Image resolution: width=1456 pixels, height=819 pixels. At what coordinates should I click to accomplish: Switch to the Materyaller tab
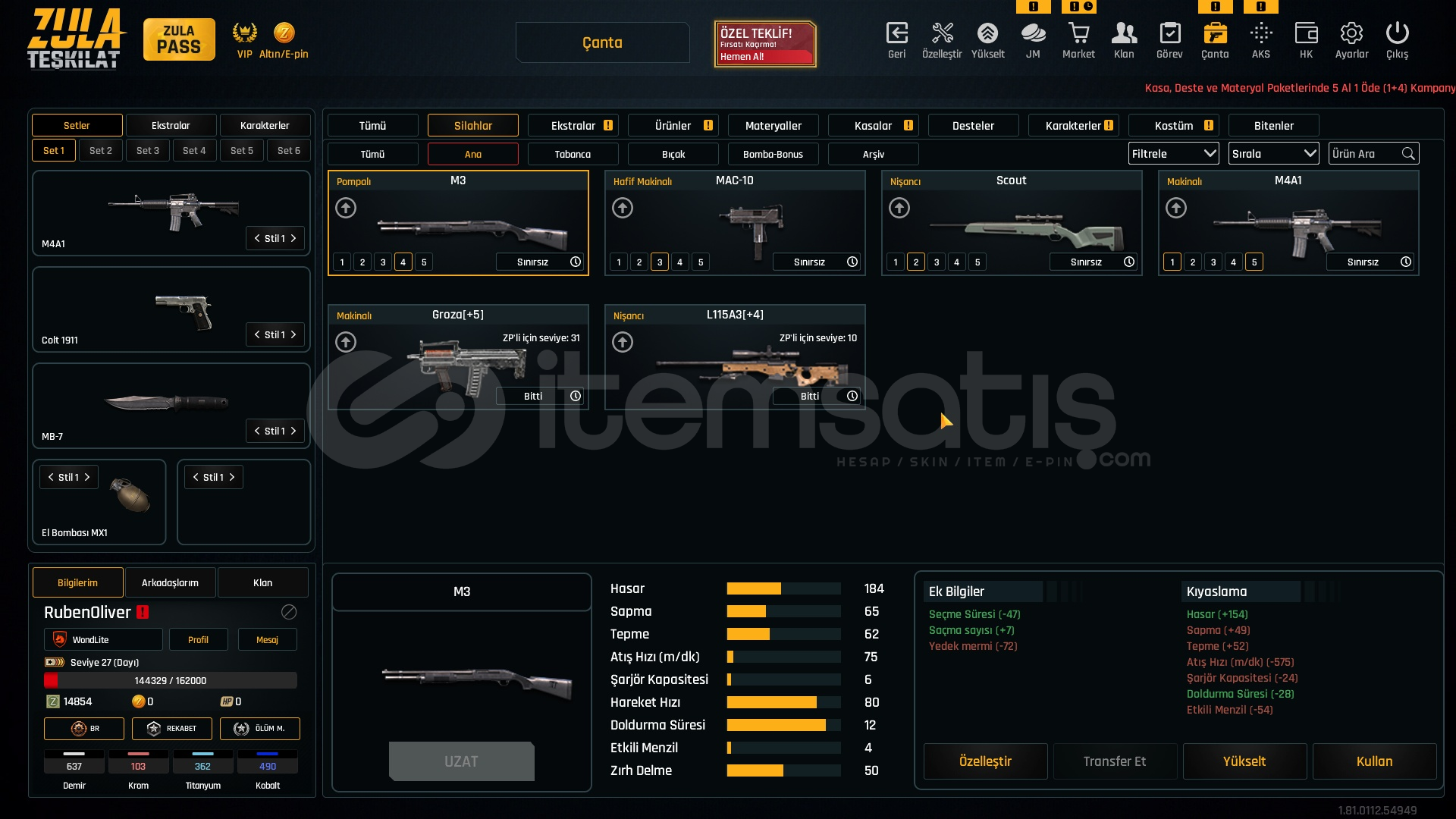point(773,126)
